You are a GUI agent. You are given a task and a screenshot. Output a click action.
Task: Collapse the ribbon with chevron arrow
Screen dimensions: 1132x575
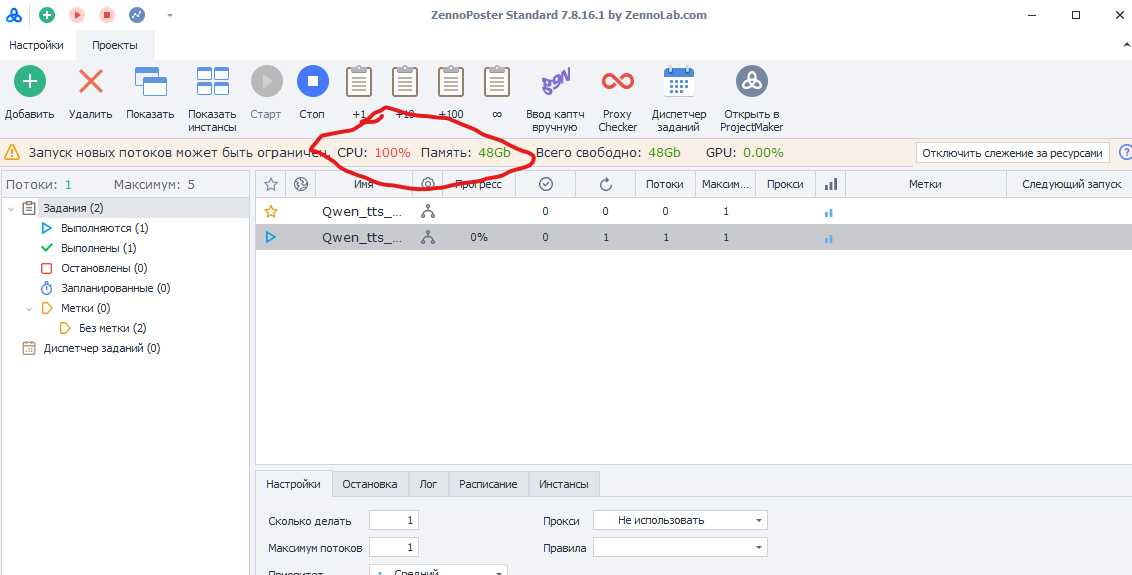click(x=1126, y=46)
